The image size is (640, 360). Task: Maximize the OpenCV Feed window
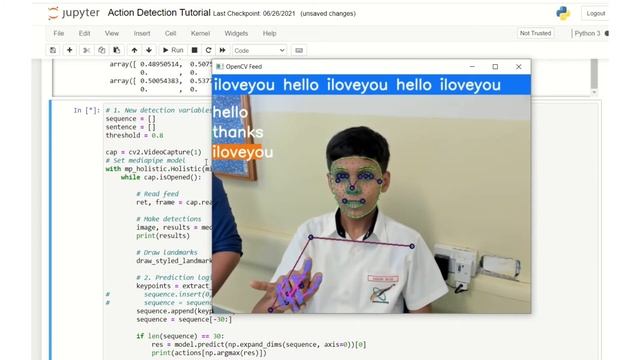click(495, 67)
